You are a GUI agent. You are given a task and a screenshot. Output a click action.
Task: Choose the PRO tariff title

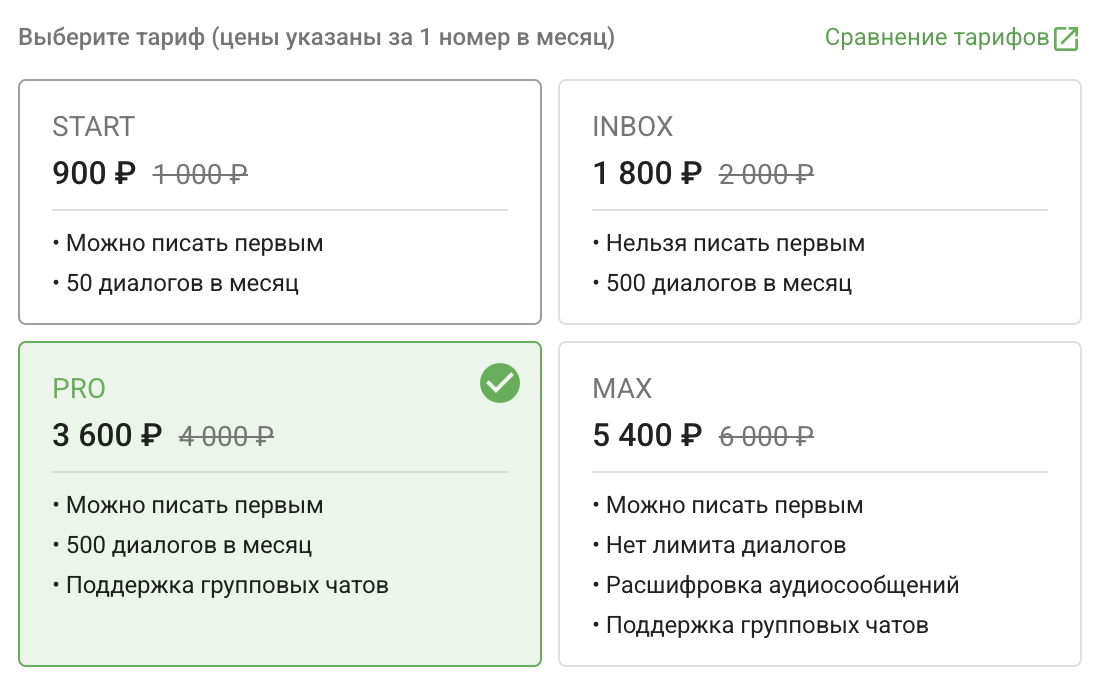pos(79,388)
